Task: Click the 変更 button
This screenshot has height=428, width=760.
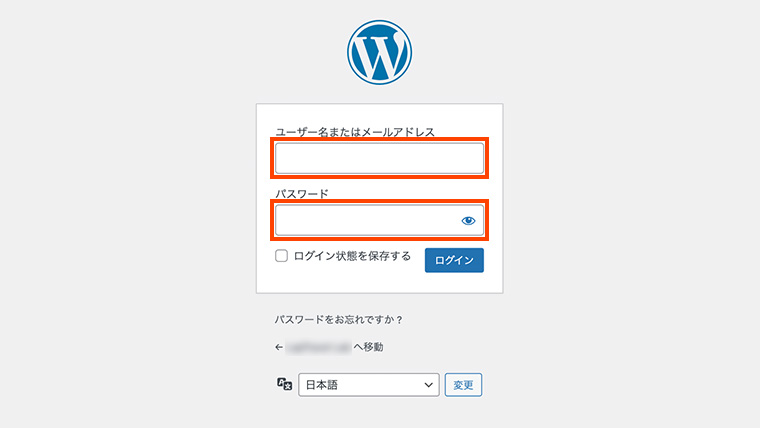Action: click(x=464, y=384)
